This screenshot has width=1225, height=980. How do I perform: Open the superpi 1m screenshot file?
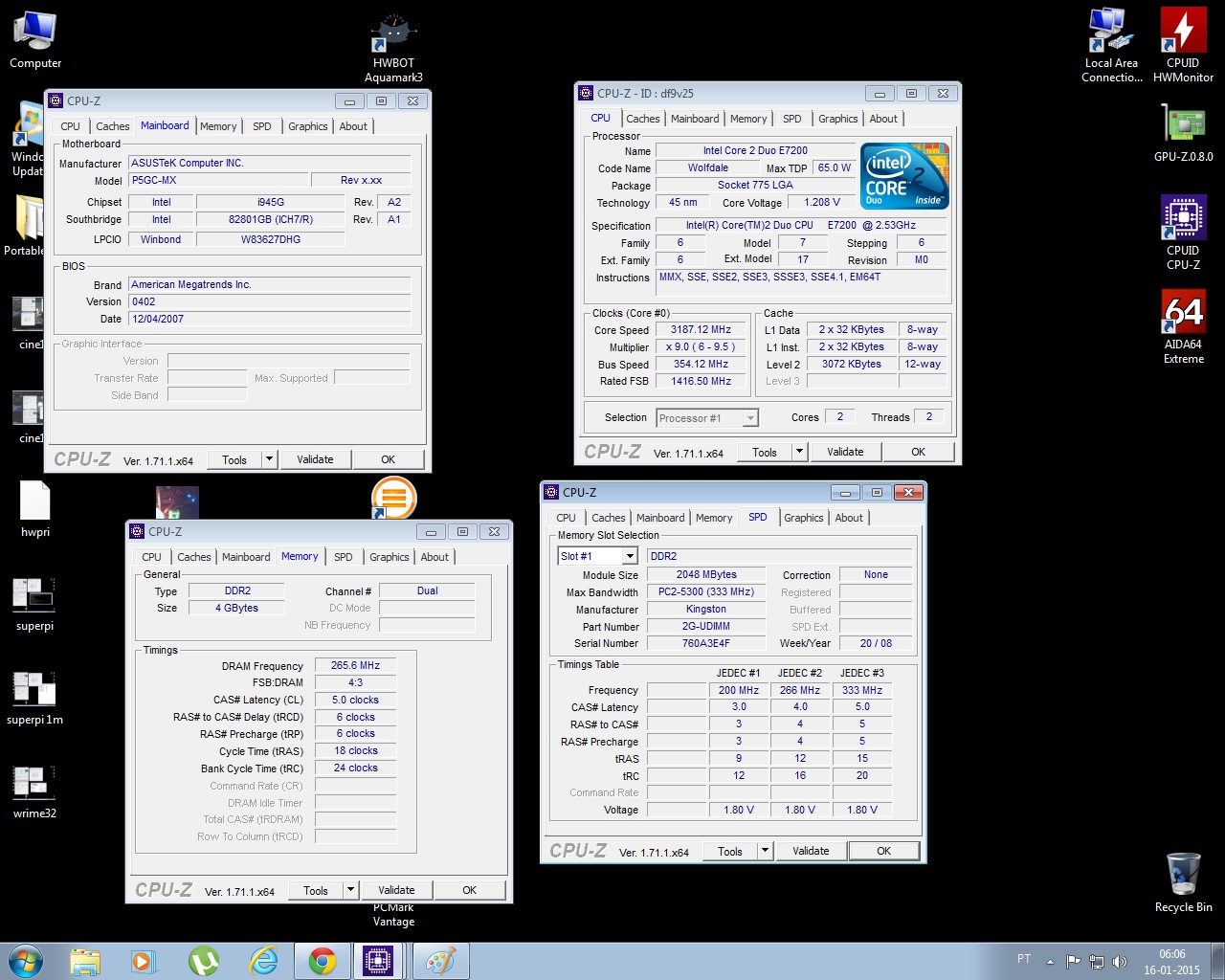34,698
